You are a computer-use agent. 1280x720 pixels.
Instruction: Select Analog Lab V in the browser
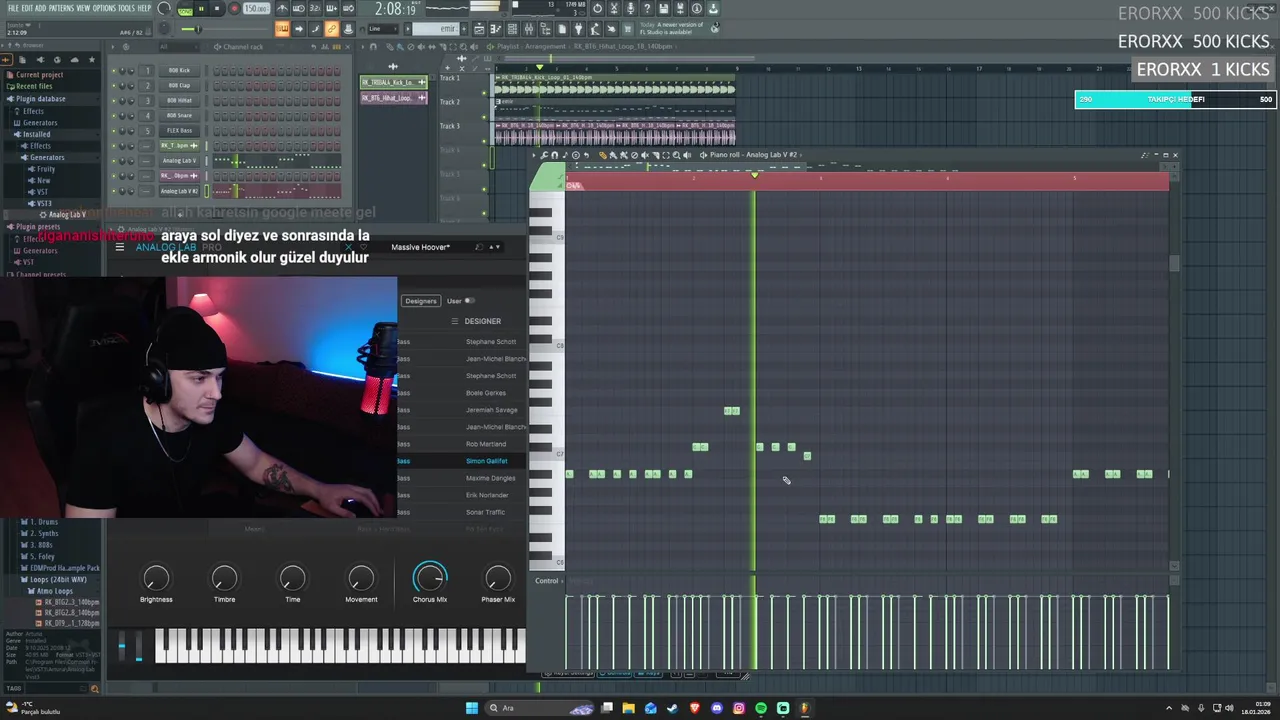click(x=66, y=215)
